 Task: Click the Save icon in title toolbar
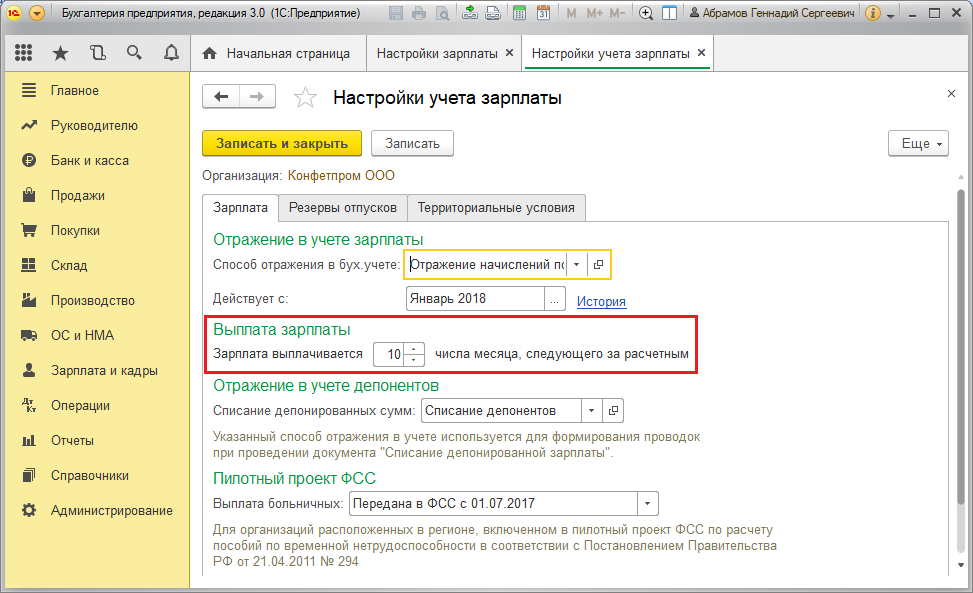(x=396, y=12)
